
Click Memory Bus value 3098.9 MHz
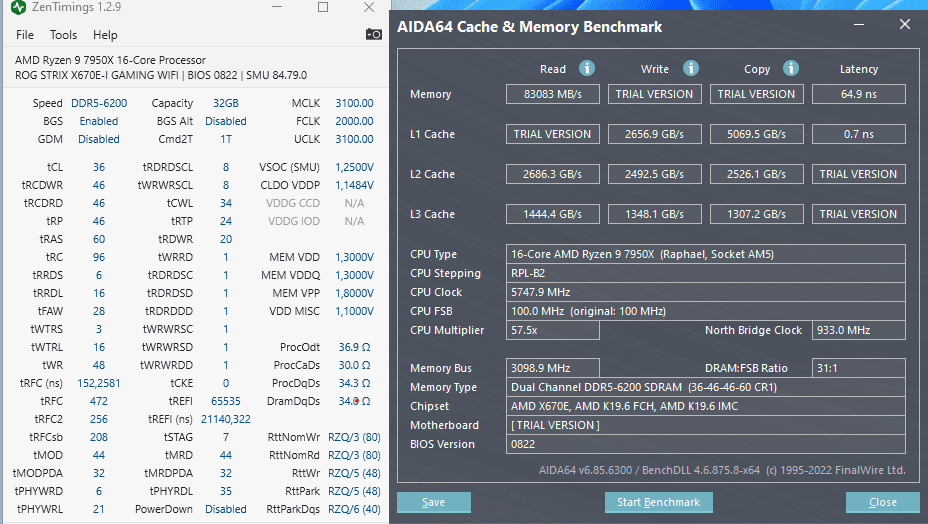tap(553, 368)
